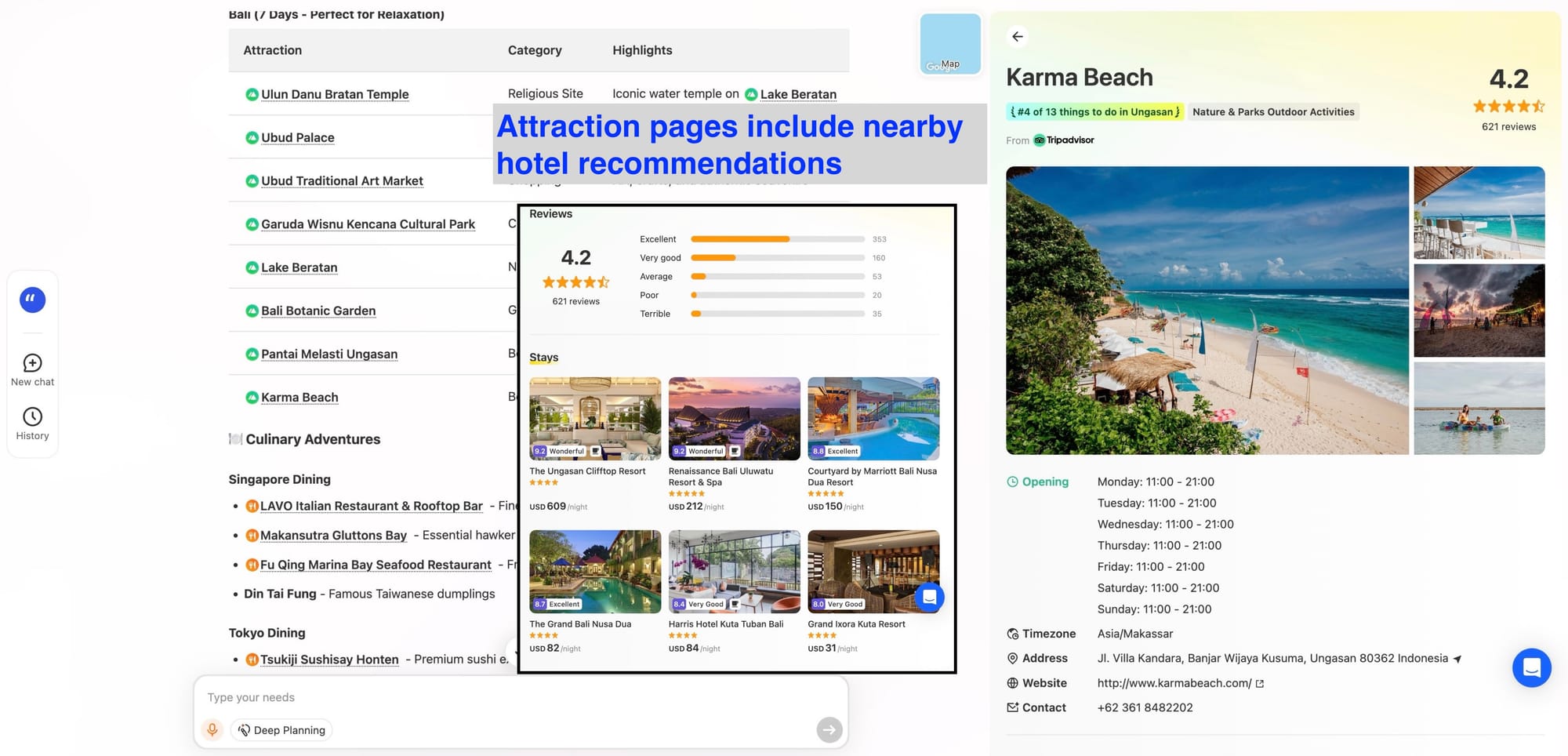Select The Ungasan Clifftop Resort card
Screen dimensions: 1568x756
pos(595,443)
